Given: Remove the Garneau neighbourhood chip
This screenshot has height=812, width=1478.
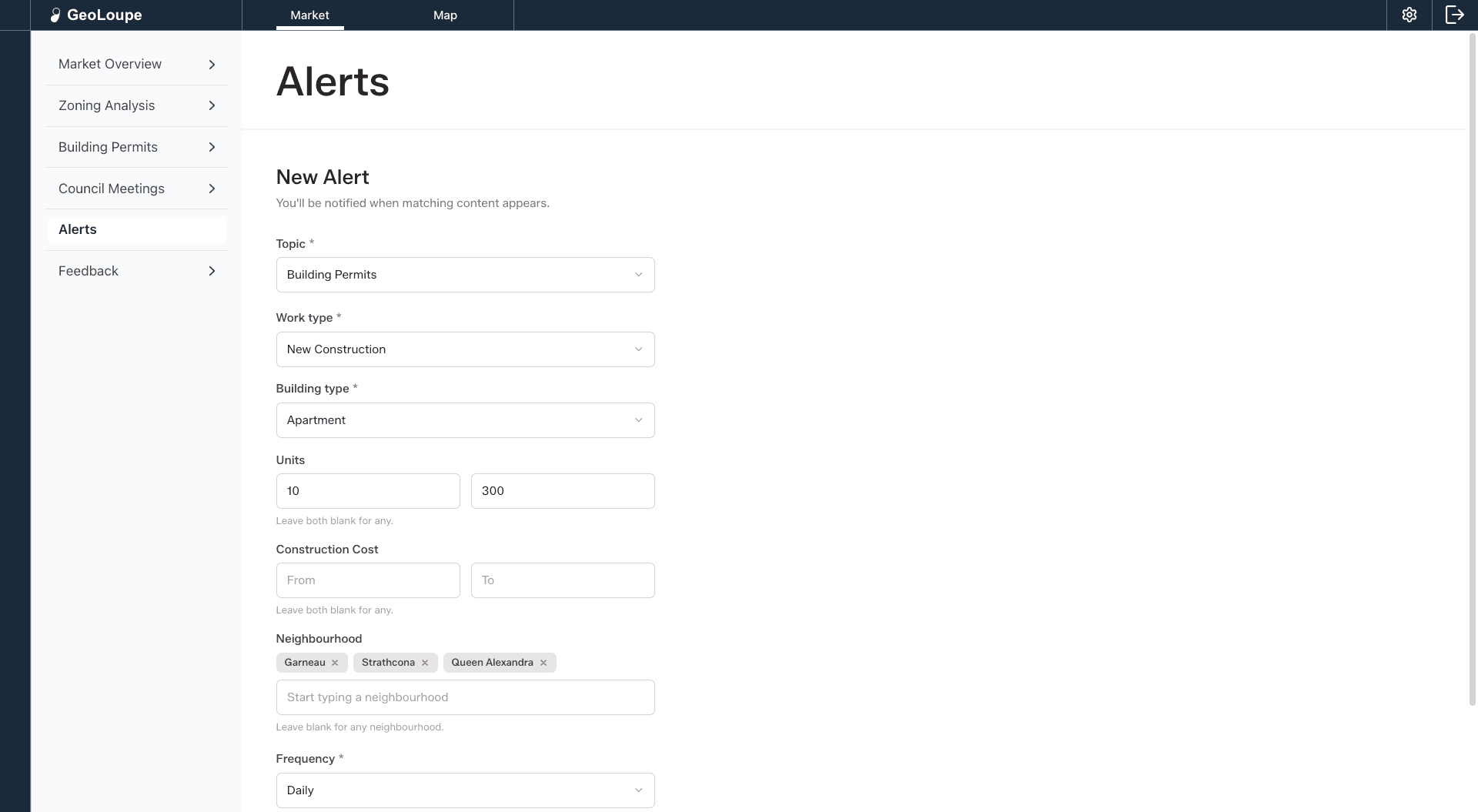Looking at the screenshot, I should pyautogui.click(x=335, y=663).
